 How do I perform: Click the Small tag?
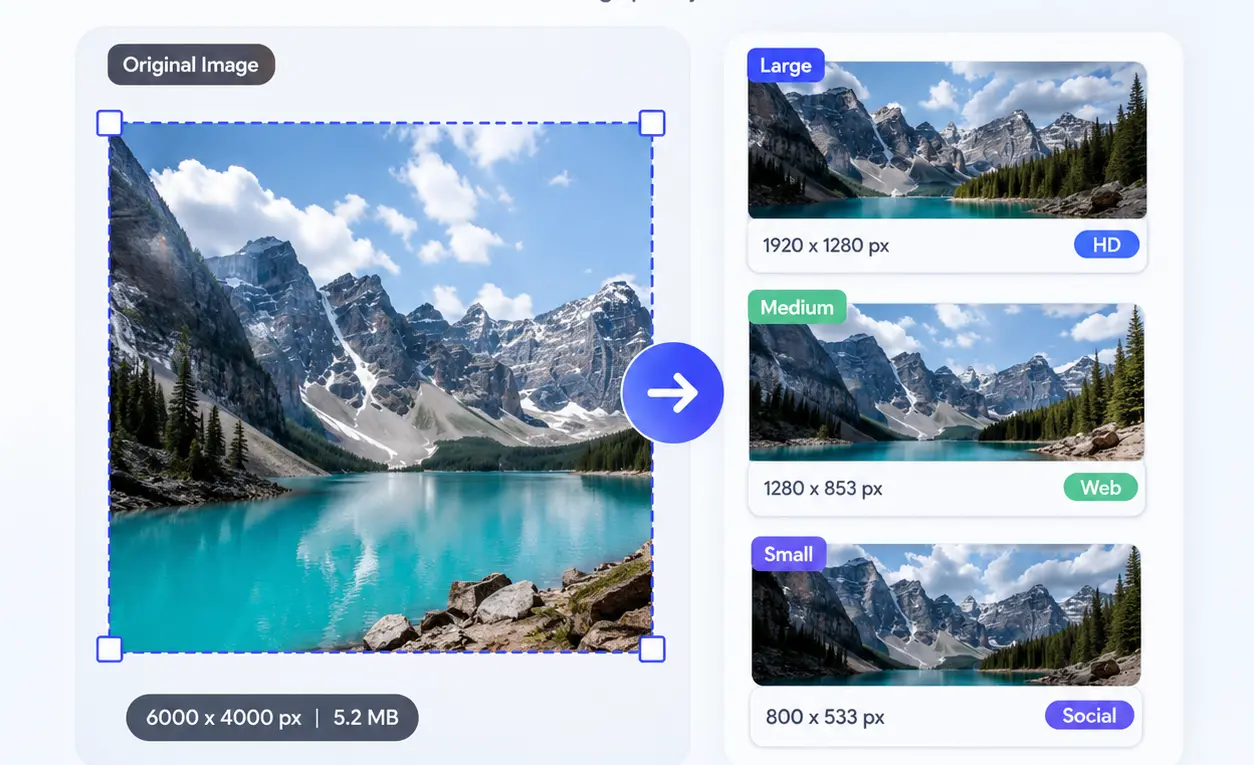[789, 554]
